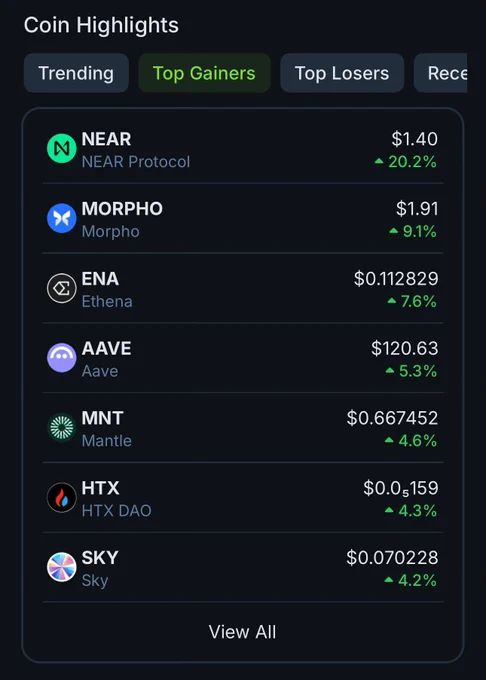The image size is (486, 680).
Task: Click the SKY 4.2% gain value
Action: click(x=411, y=581)
